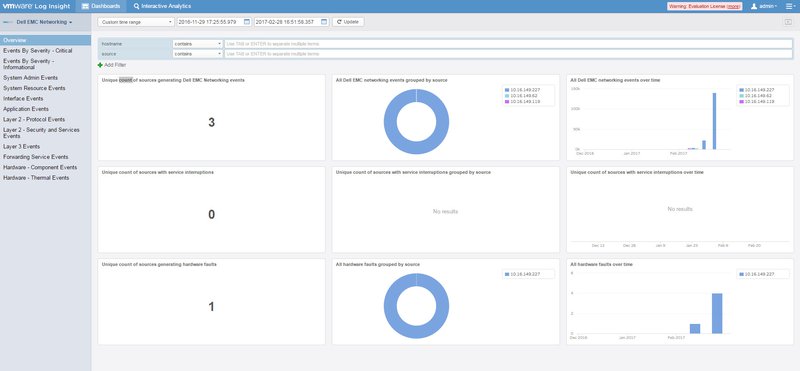Click 'All hardware faults grouped by source' title
800x371 pixels.
378,264
